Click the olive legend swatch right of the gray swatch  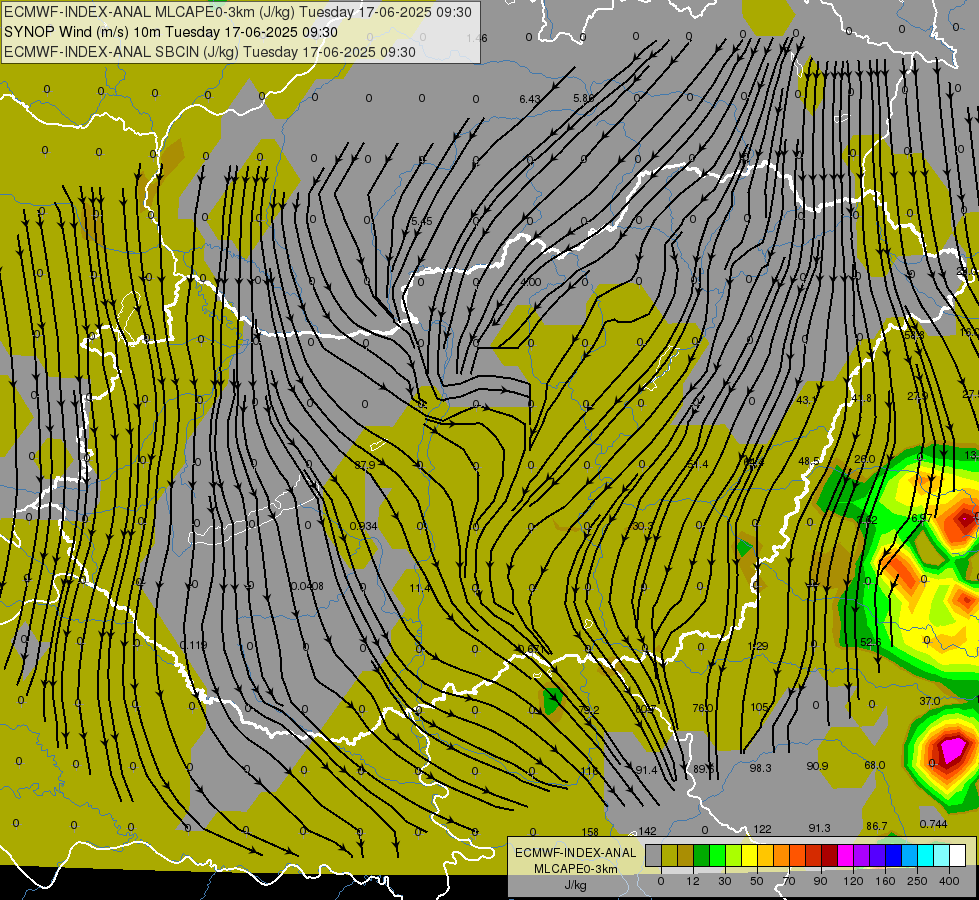pos(670,855)
